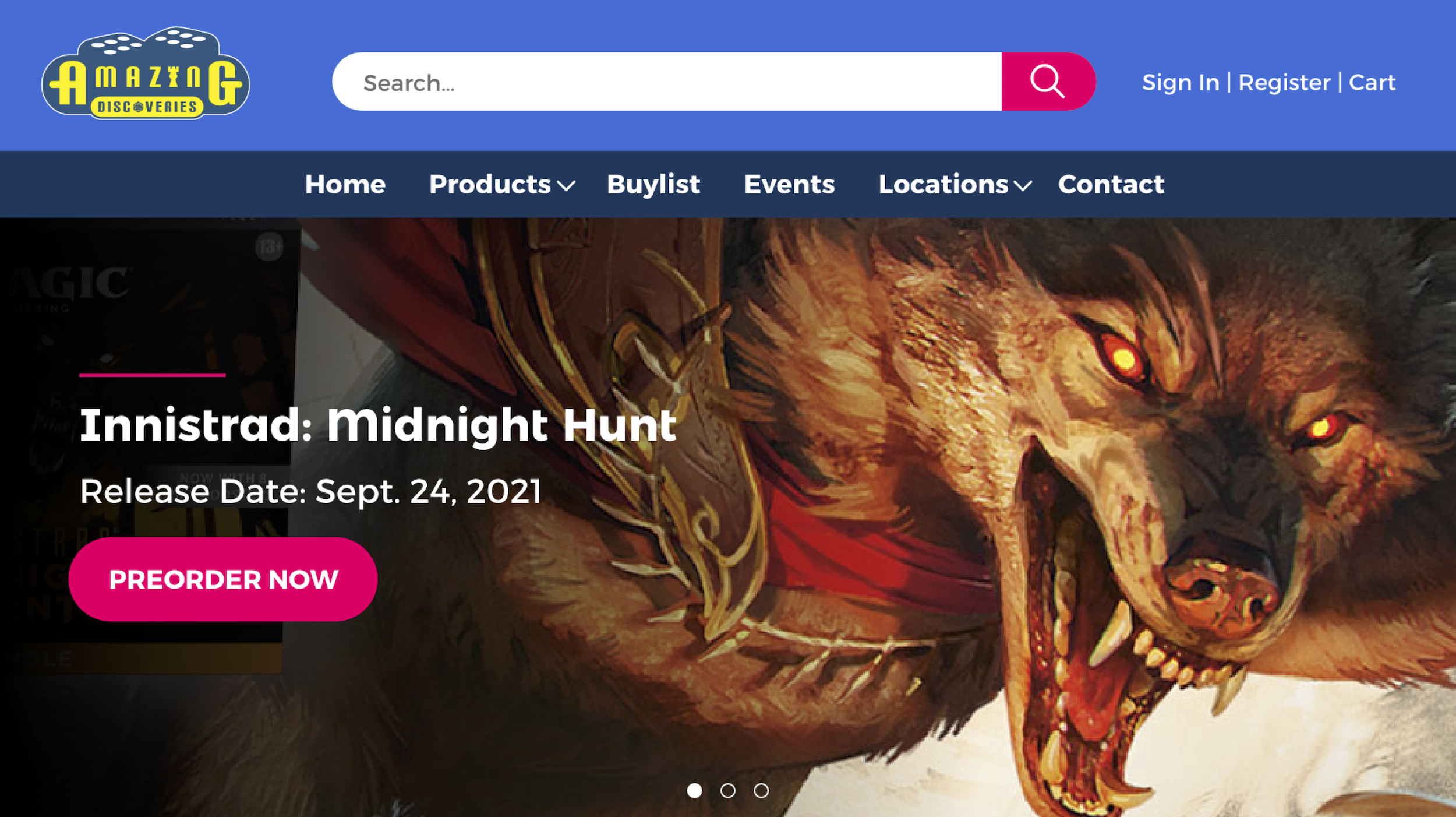Click the Innistrad: Midnight Hunt banner title
Viewport: 1456px width, 817px height.
point(378,425)
